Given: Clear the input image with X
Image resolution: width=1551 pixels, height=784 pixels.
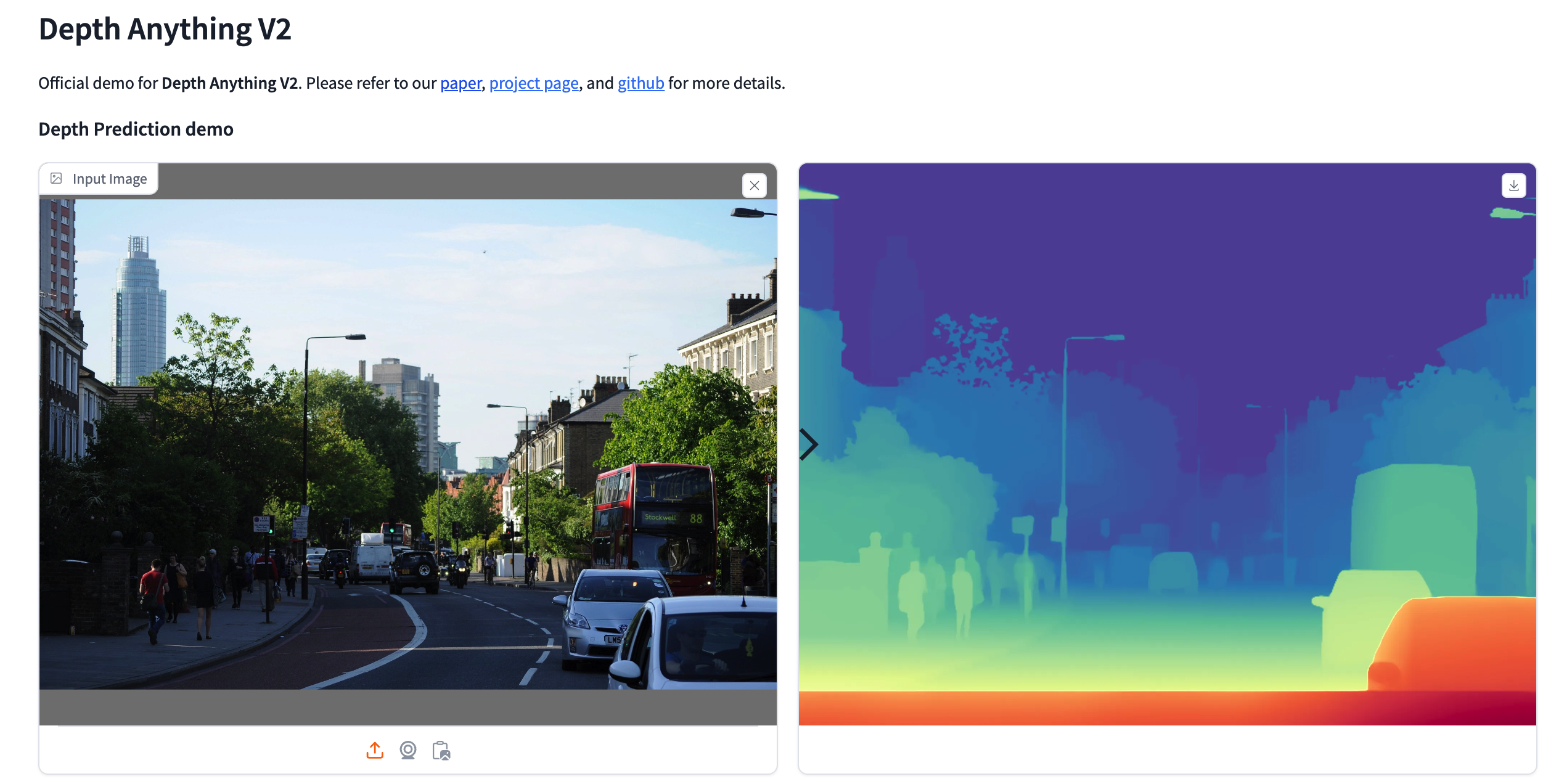Looking at the screenshot, I should [x=754, y=186].
